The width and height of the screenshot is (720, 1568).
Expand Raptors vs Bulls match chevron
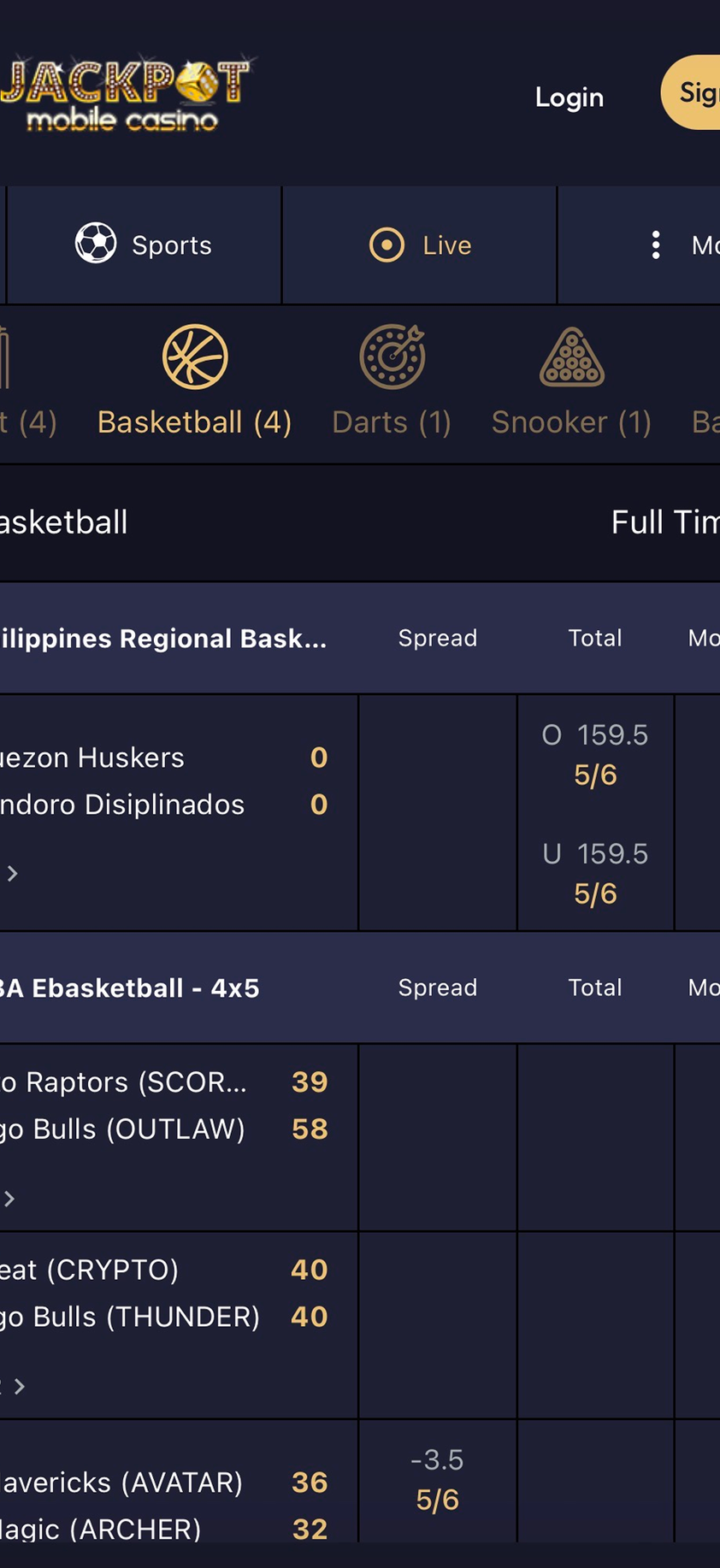pos(9,1199)
